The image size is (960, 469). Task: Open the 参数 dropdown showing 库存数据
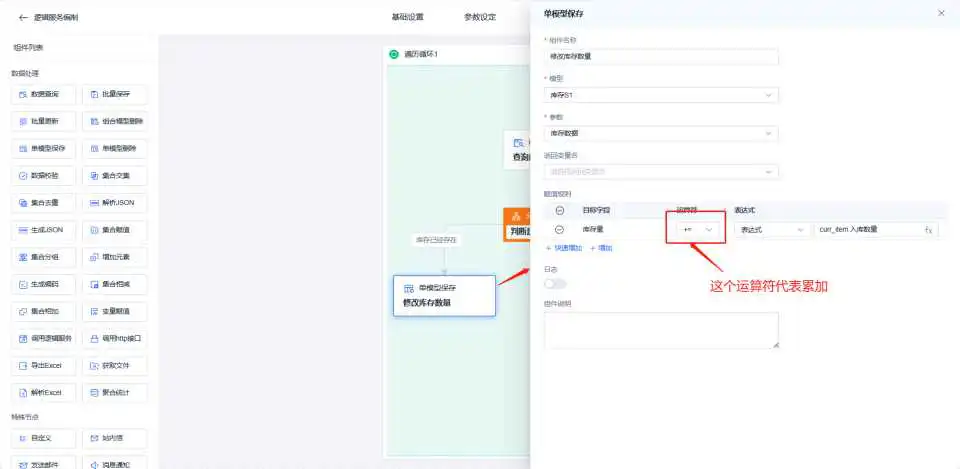coord(661,133)
